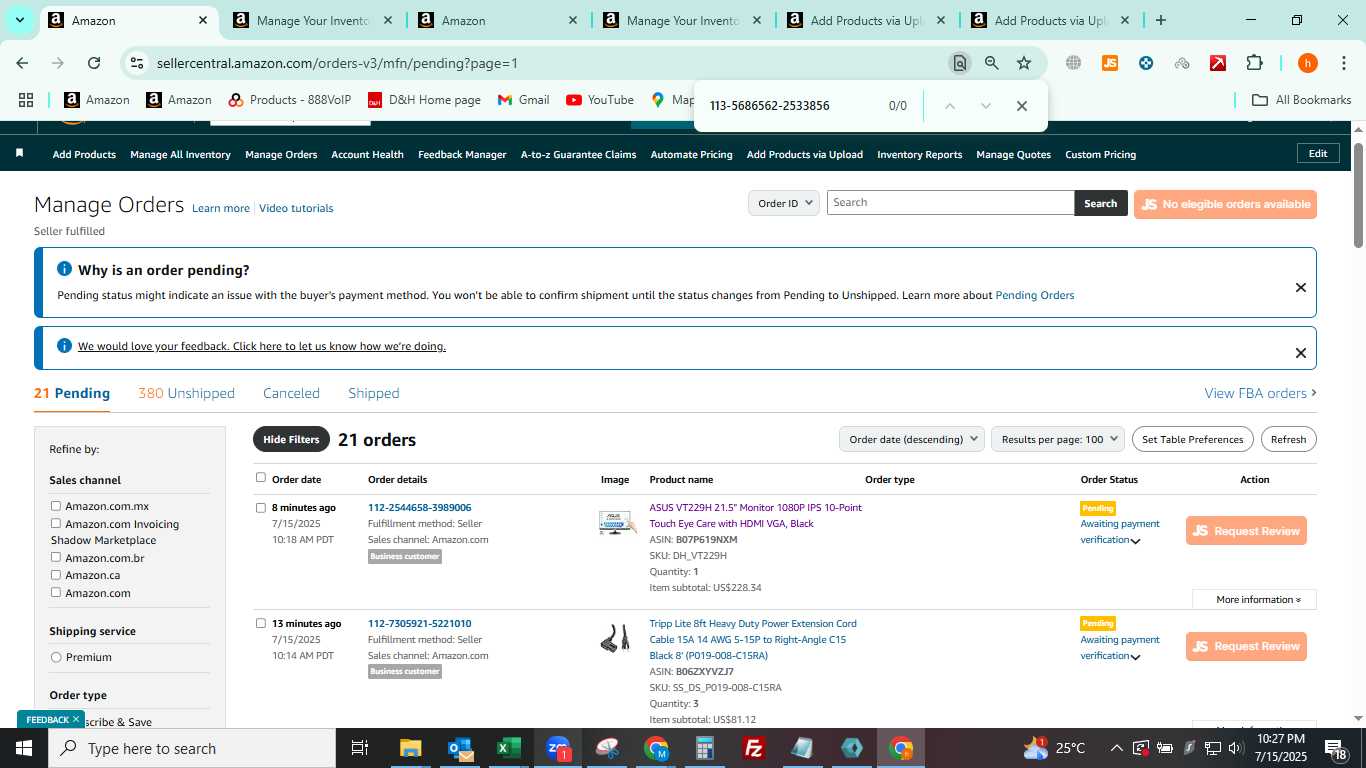Click the Hide Filters button

(x=291, y=439)
